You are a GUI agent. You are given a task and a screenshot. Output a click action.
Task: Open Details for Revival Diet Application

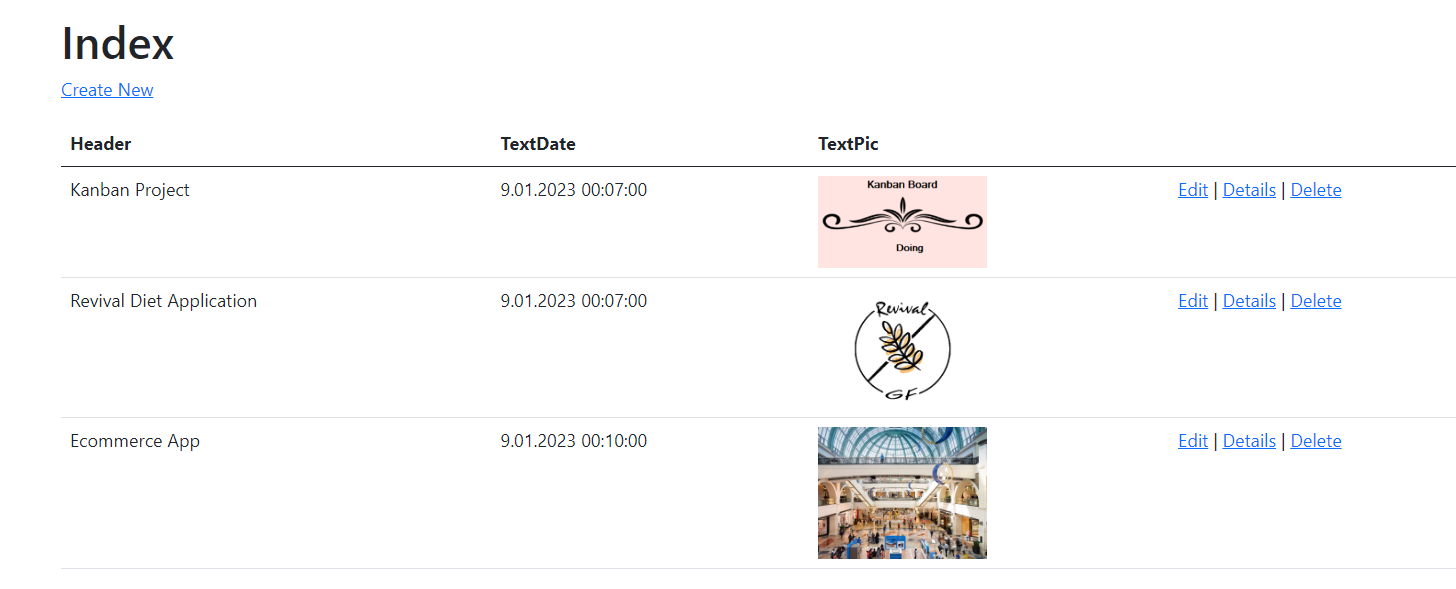[1249, 301]
